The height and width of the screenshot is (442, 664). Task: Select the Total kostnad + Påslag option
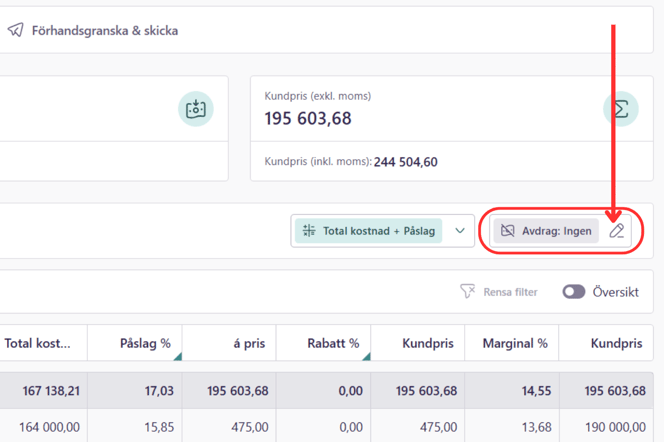[368, 231]
